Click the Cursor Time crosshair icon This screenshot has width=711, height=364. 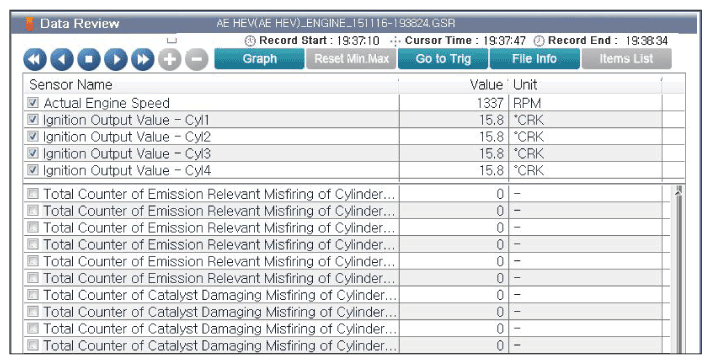395,41
